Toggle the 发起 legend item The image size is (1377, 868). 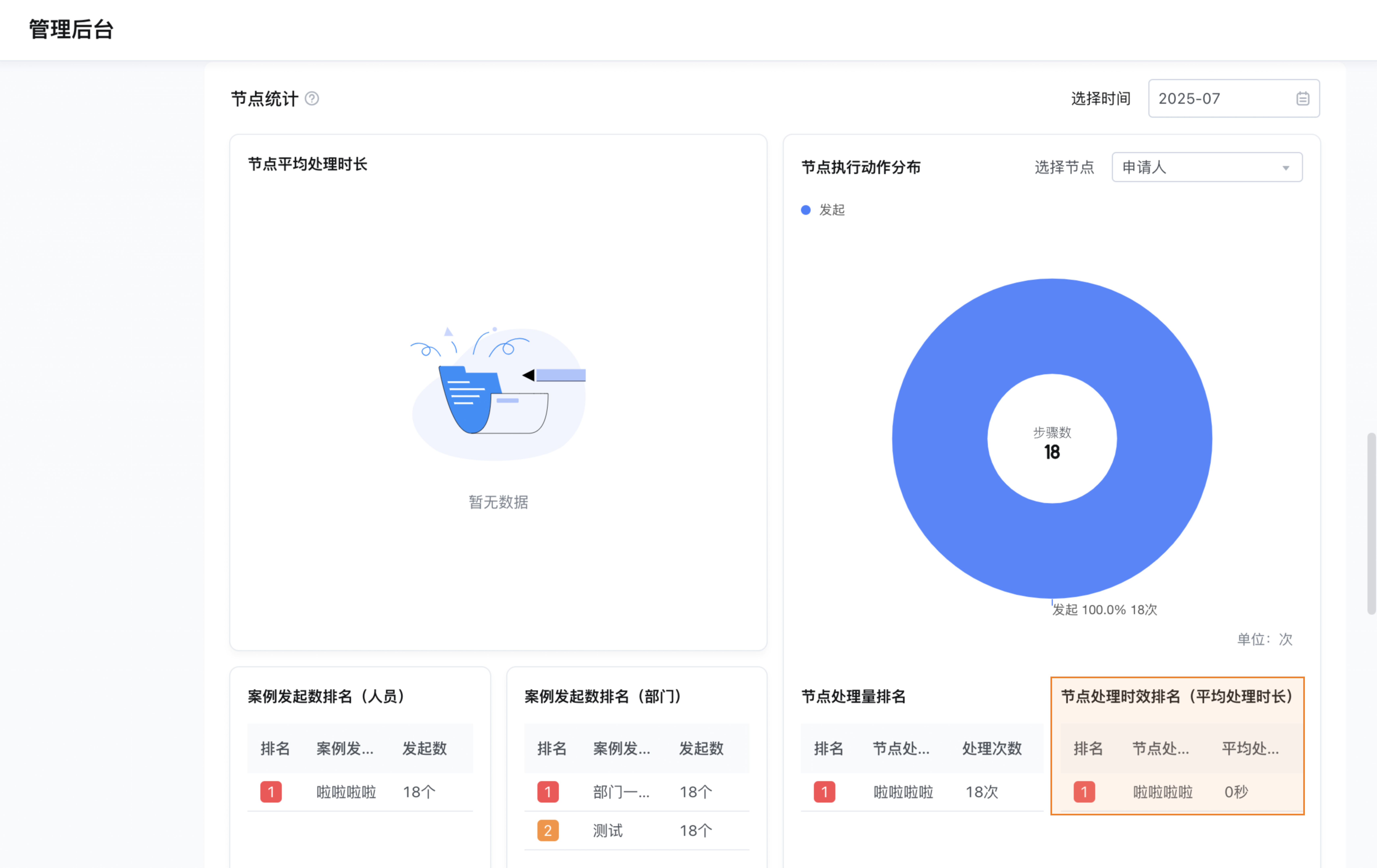823,210
